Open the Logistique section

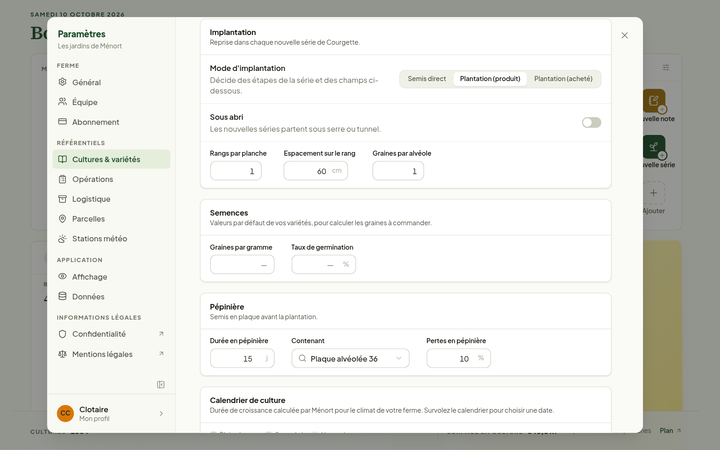111,199
